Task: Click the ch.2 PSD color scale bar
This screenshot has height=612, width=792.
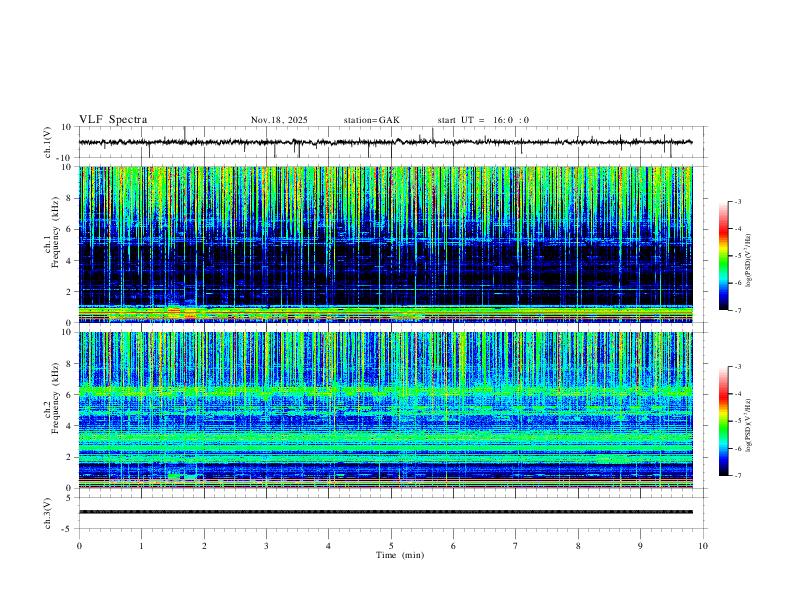Action: [724, 421]
